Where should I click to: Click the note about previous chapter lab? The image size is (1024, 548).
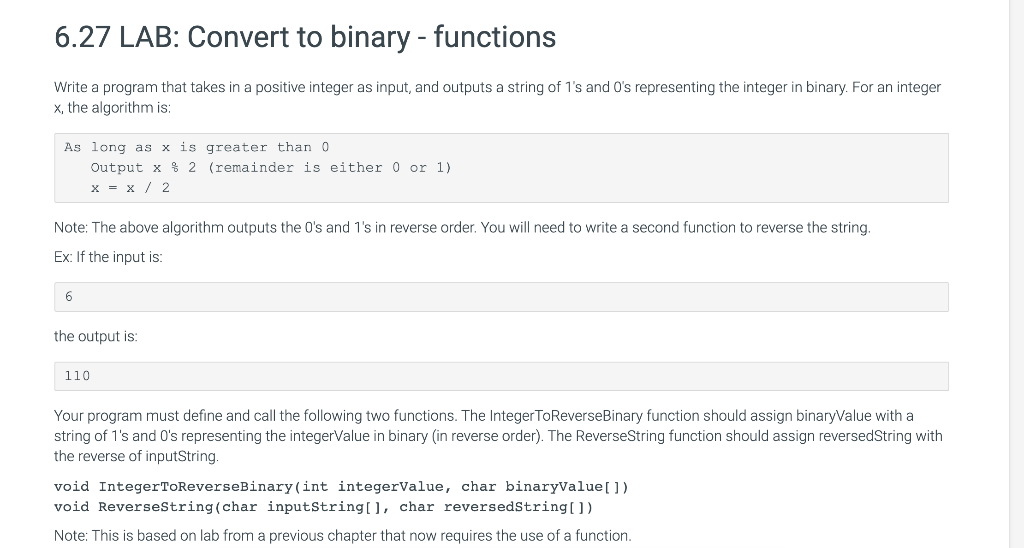coord(343,536)
